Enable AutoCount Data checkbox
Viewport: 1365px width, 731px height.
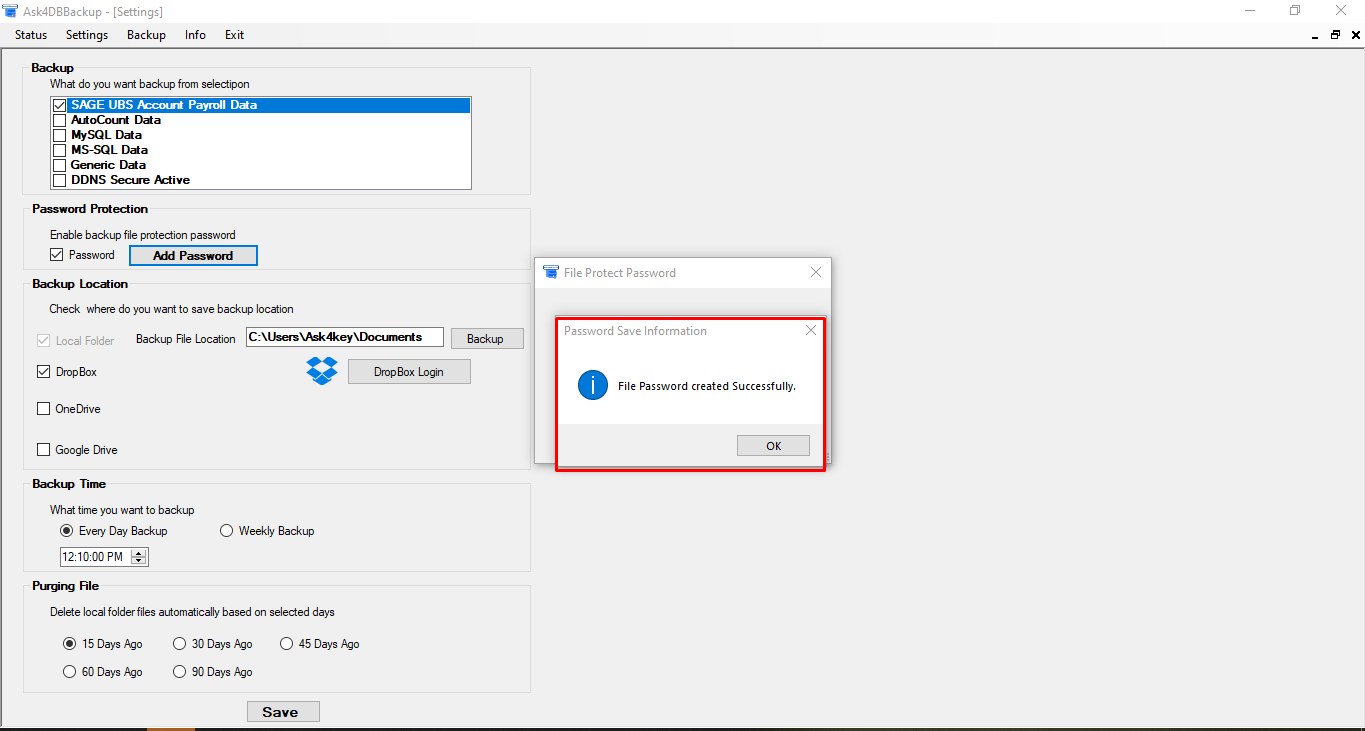59,120
